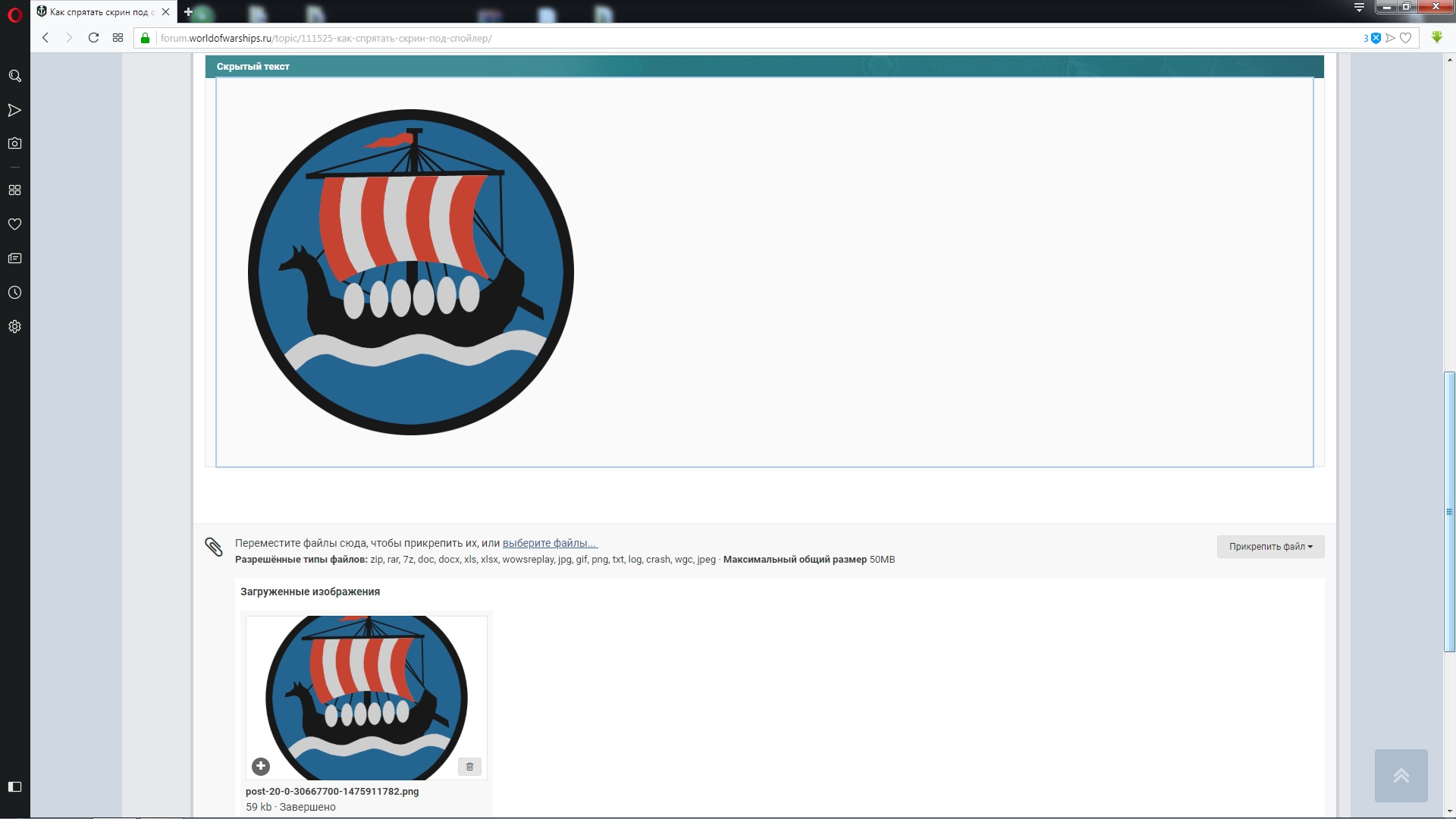Add page to bookmarks heart

pos(1405,38)
